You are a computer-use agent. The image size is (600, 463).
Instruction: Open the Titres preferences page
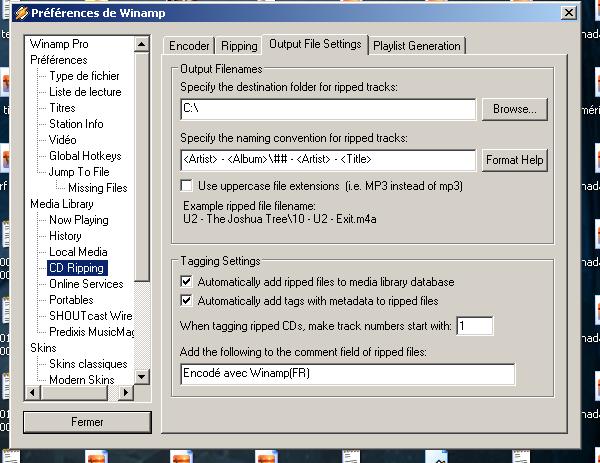point(62,108)
